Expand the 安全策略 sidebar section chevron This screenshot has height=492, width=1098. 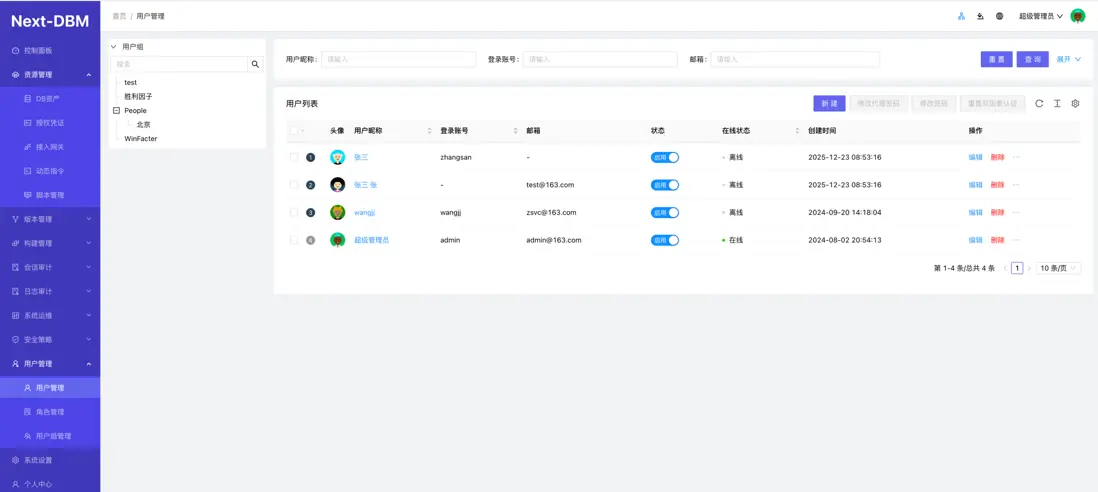tap(89, 339)
